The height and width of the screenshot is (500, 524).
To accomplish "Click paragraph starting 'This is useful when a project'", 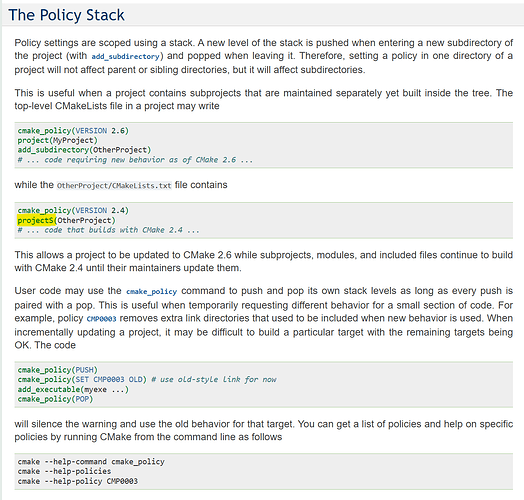I will pos(263,99).
